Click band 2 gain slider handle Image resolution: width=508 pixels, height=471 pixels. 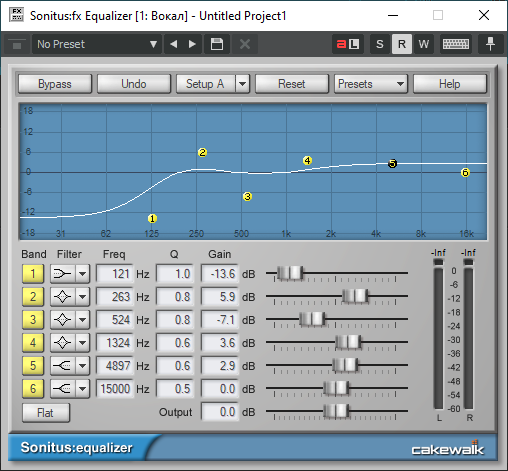pyautogui.click(x=355, y=296)
